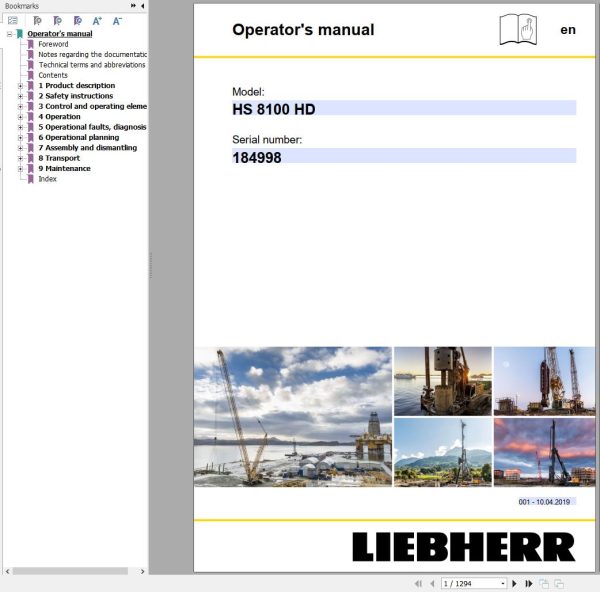Click the teal bookmark icon of Operator's manual
This screenshot has height=592, width=600.
(20, 34)
